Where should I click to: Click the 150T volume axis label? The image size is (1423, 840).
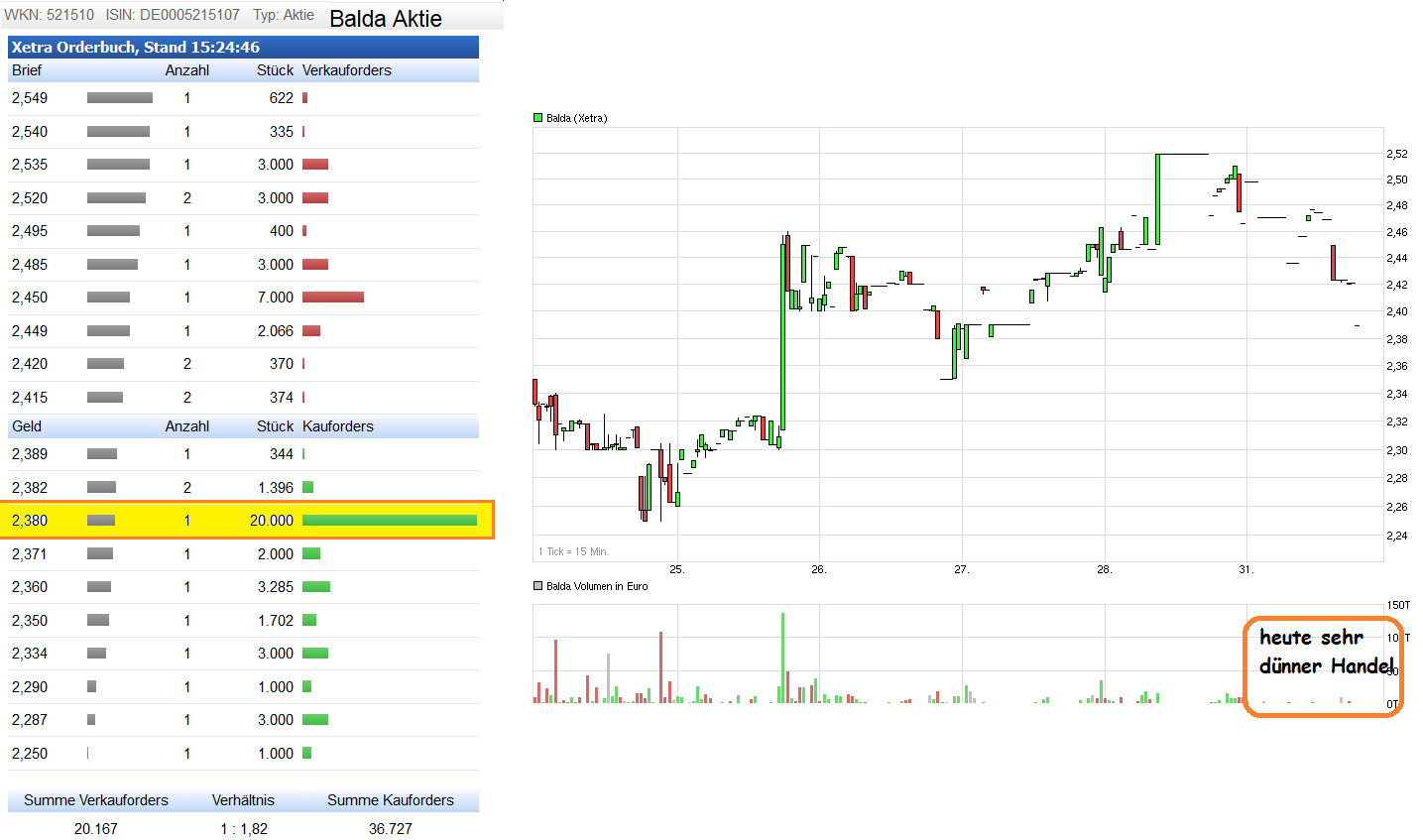click(x=1398, y=605)
